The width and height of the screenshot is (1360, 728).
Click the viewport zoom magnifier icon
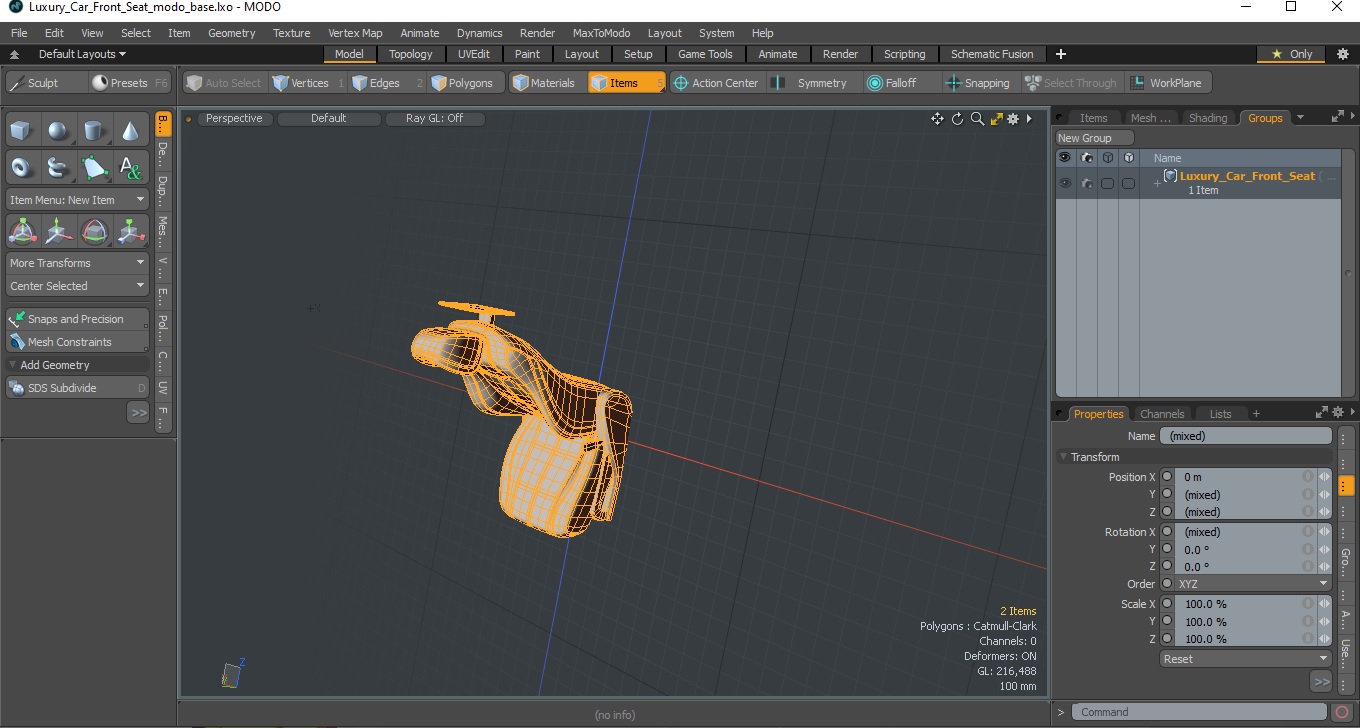pos(977,119)
